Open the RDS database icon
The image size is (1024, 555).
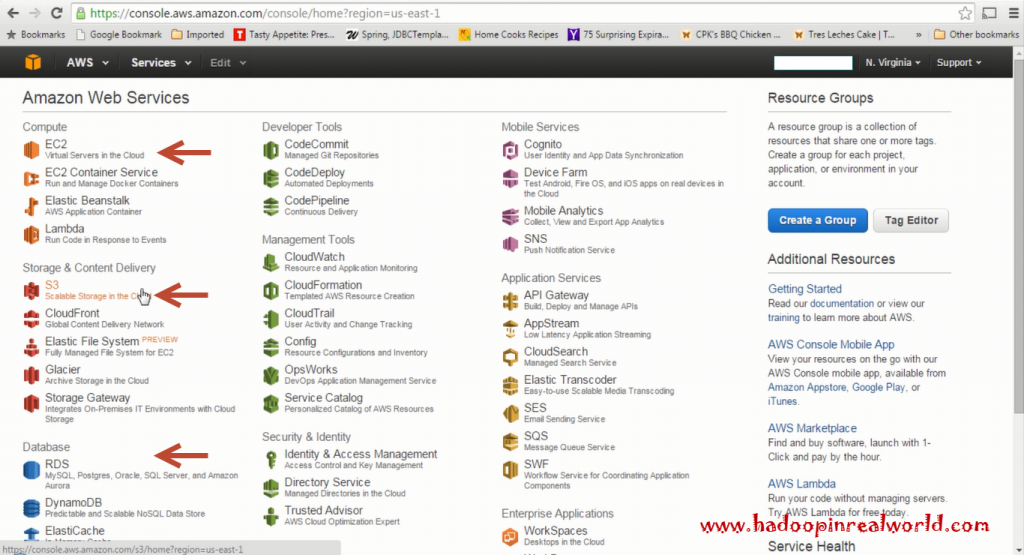tap(32, 470)
